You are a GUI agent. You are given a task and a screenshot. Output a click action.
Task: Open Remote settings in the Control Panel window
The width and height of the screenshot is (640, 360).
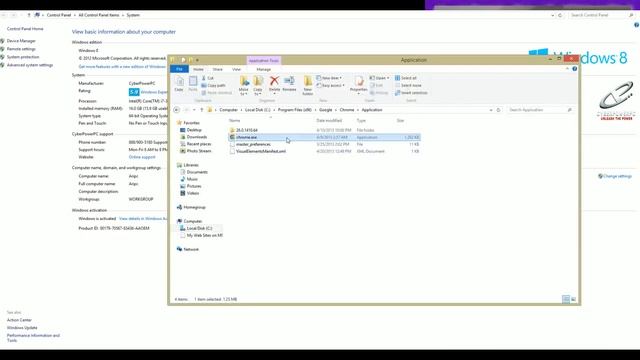[x=21, y=49]
